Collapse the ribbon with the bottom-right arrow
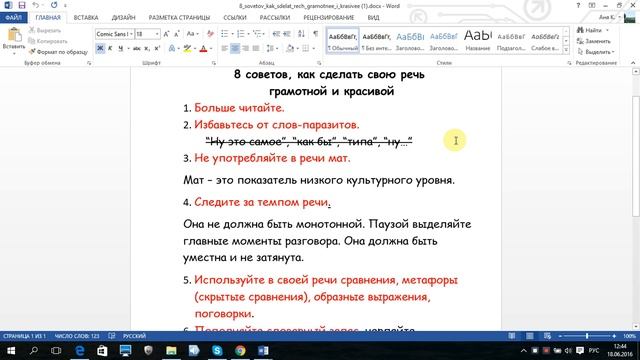Viewport: 640px width, 360px height. click(x=633, y=63)
